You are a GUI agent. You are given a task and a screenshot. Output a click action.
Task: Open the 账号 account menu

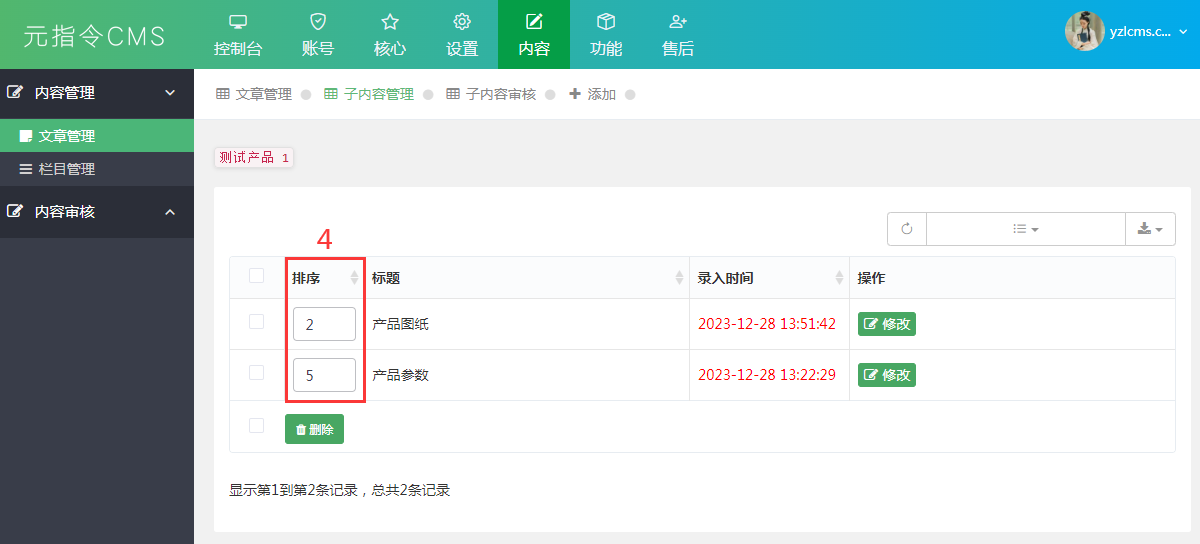tap(318, 35)
